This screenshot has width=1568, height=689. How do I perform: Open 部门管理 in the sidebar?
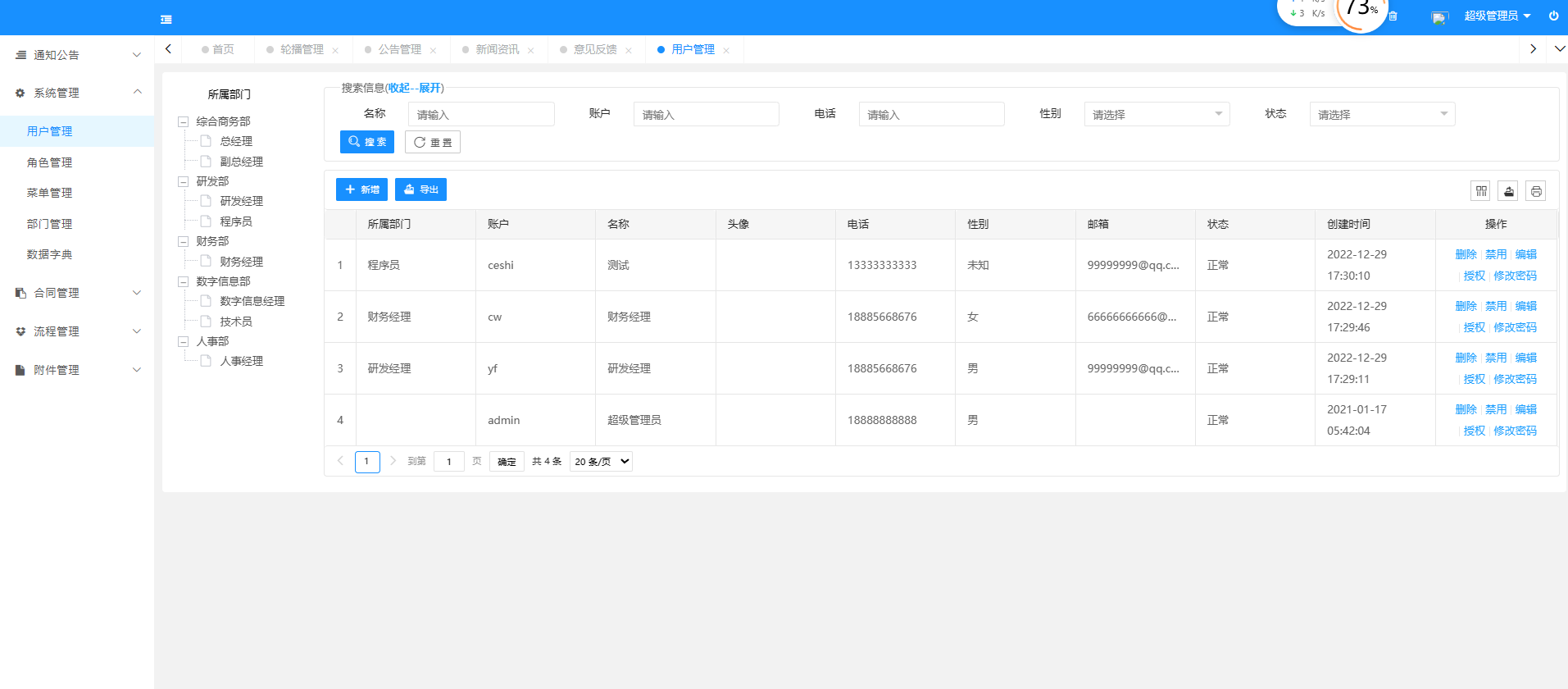click(77, 224)
